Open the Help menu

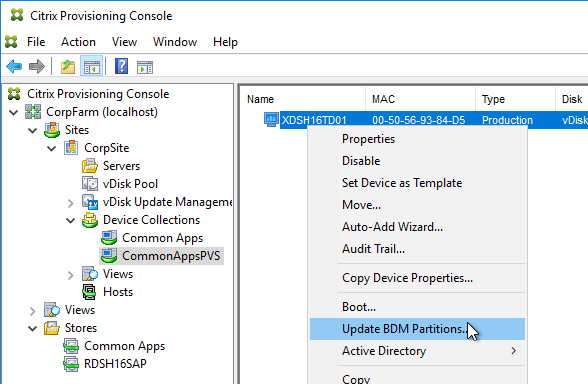point(225,42)
